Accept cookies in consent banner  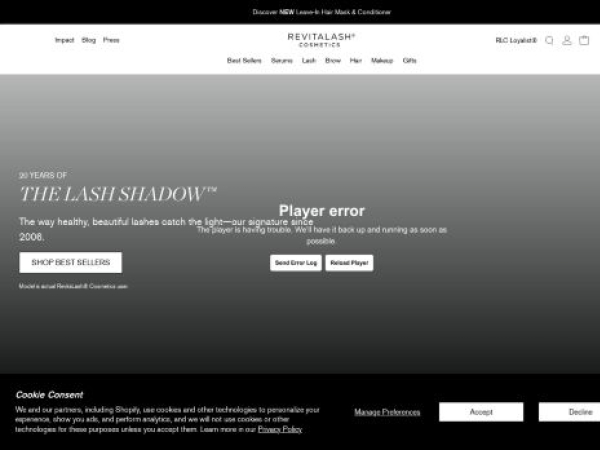coord(481,412)
